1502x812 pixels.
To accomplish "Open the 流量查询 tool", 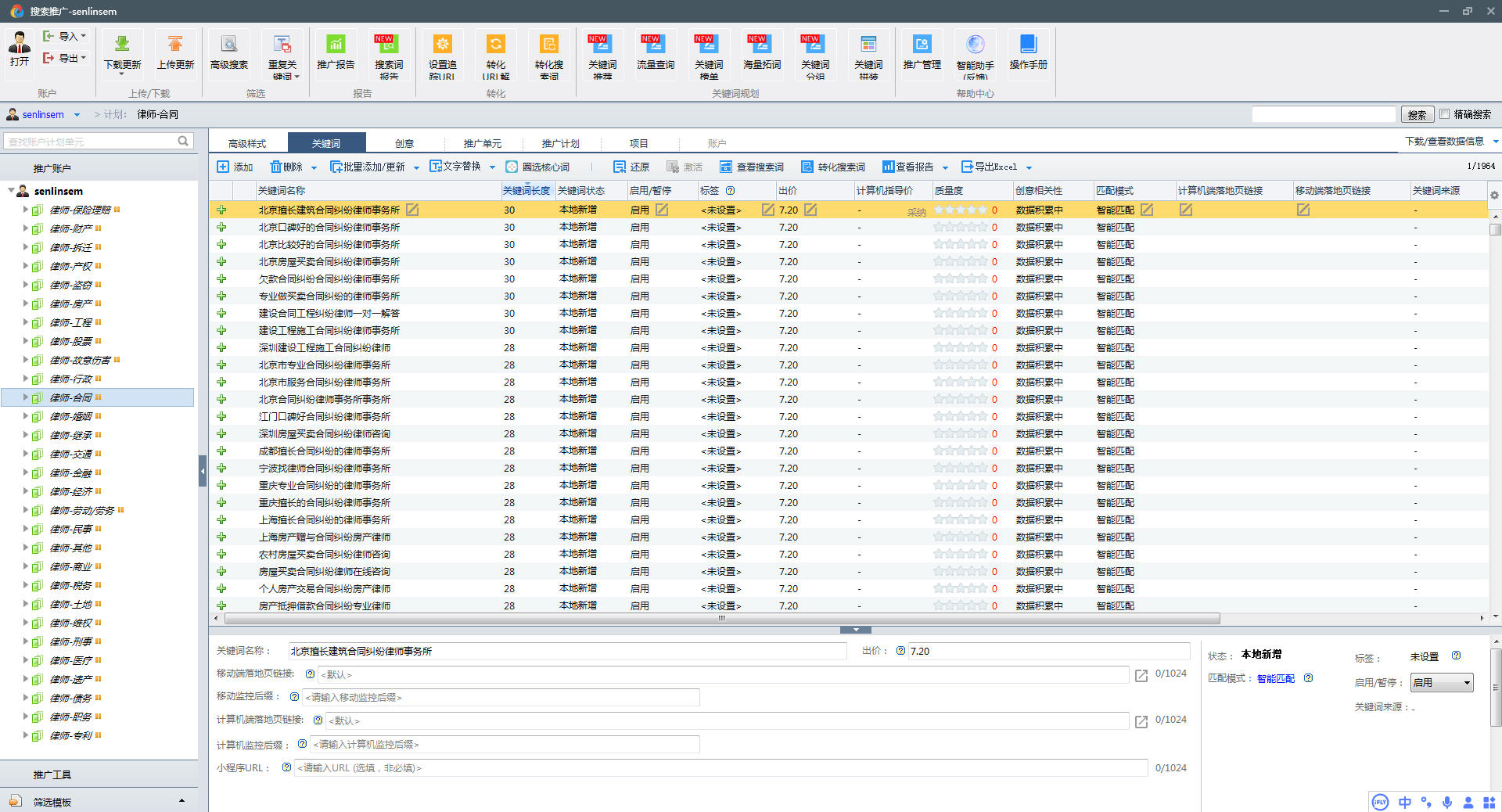I will pos(655,45).
